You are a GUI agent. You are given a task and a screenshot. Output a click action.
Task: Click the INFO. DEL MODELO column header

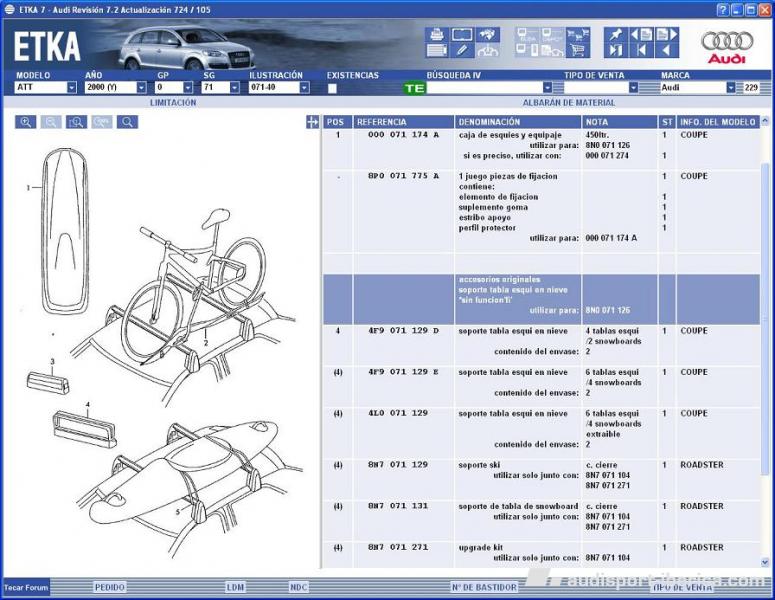[x=718, y=122]
